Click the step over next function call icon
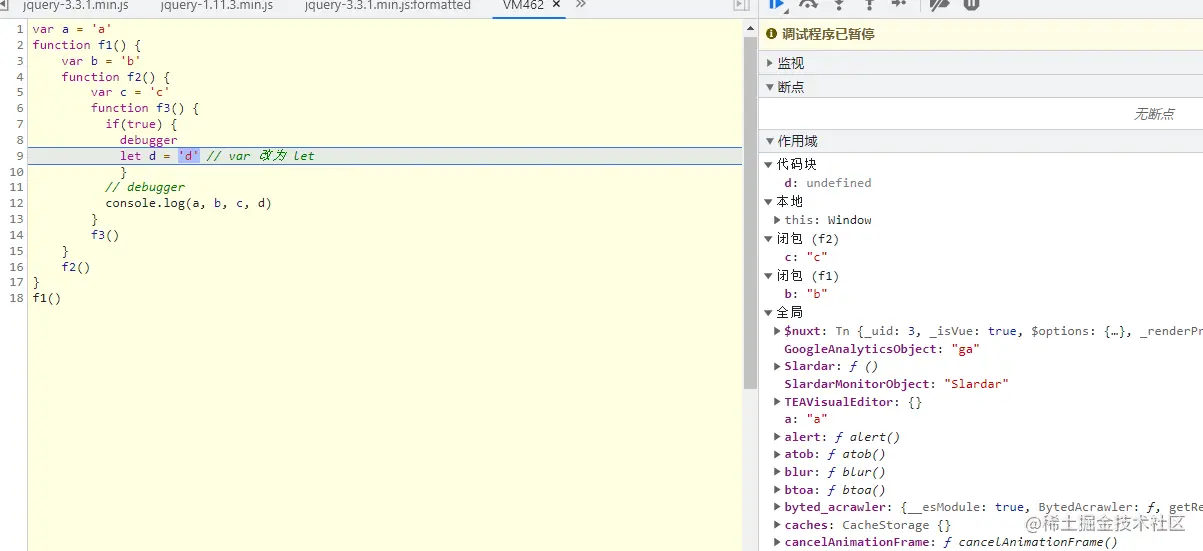The width and height of the screenshot is (1203, 551). (x=808, y=4)
